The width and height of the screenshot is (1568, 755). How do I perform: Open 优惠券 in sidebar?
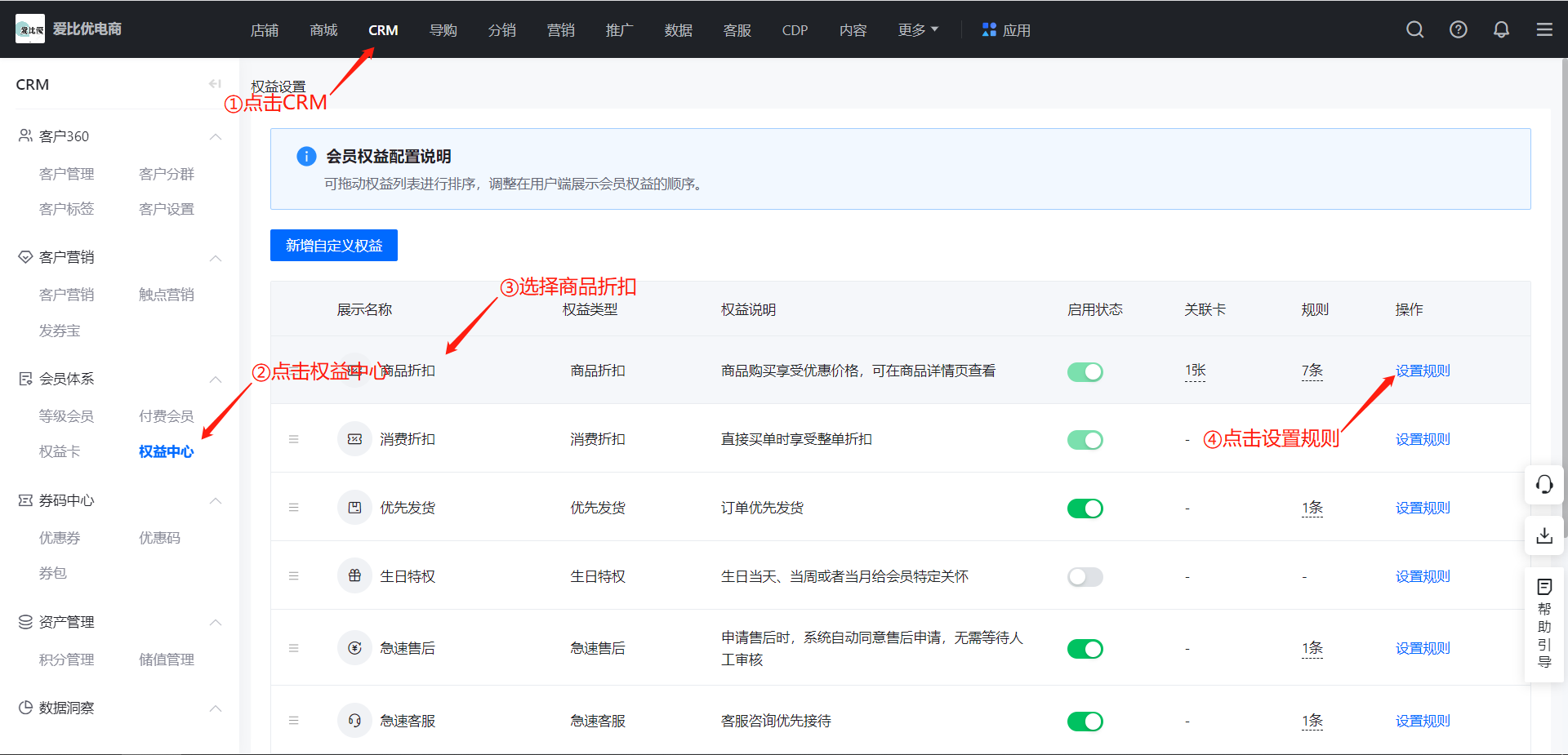(x=60, y=538)
